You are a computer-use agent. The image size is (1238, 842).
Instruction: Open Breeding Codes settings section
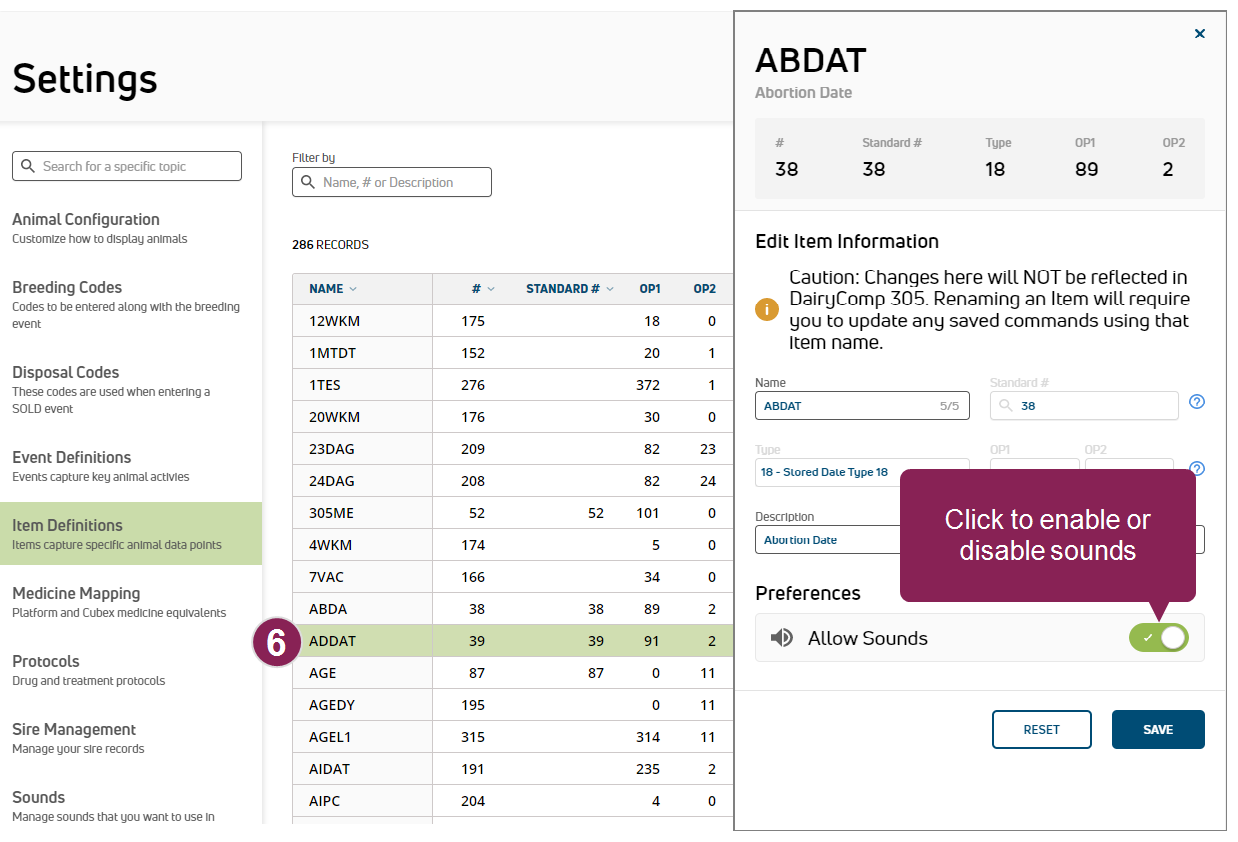tap(67, 288)
